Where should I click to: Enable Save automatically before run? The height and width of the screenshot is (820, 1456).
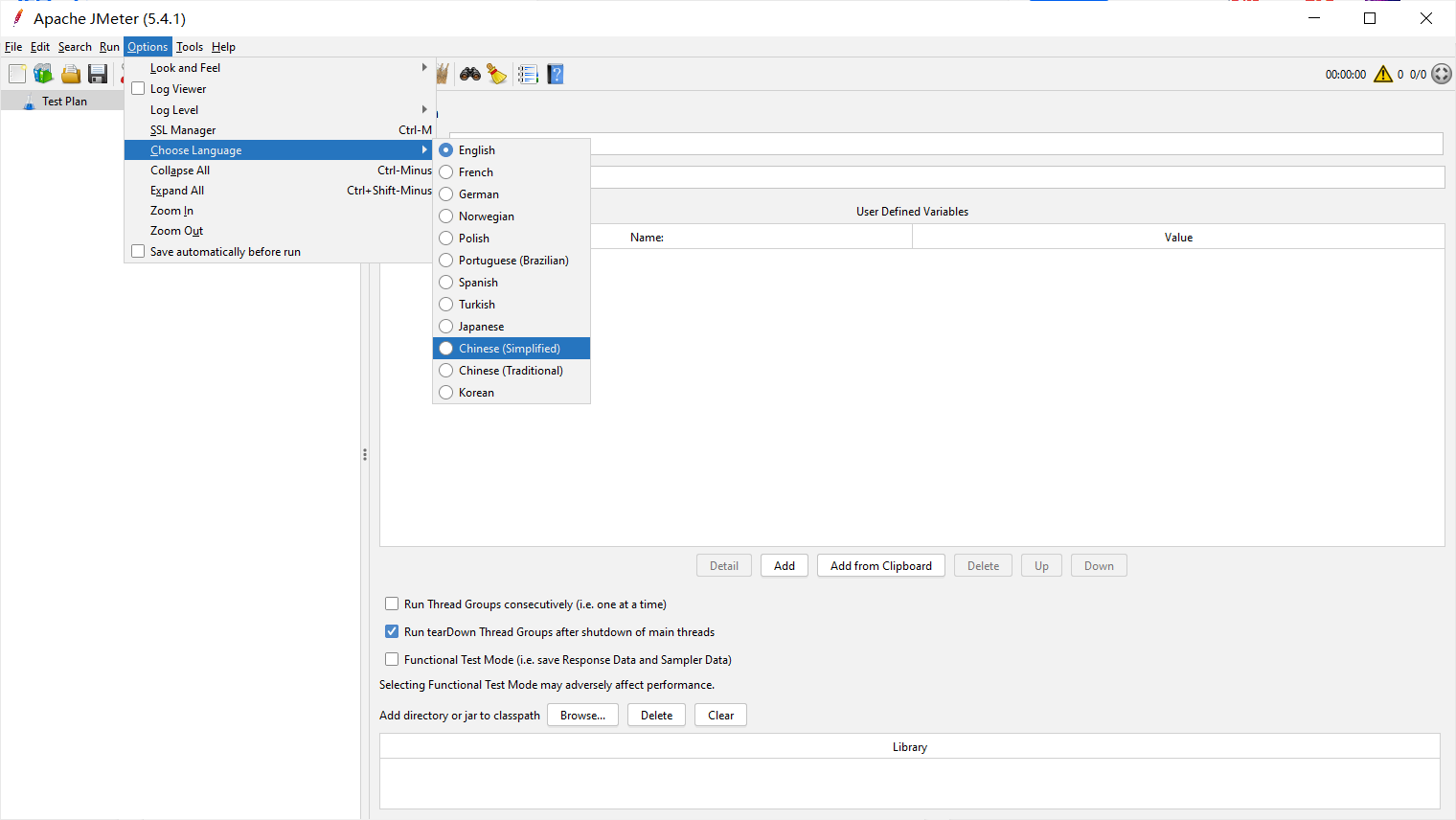click(x=138, y=251)
